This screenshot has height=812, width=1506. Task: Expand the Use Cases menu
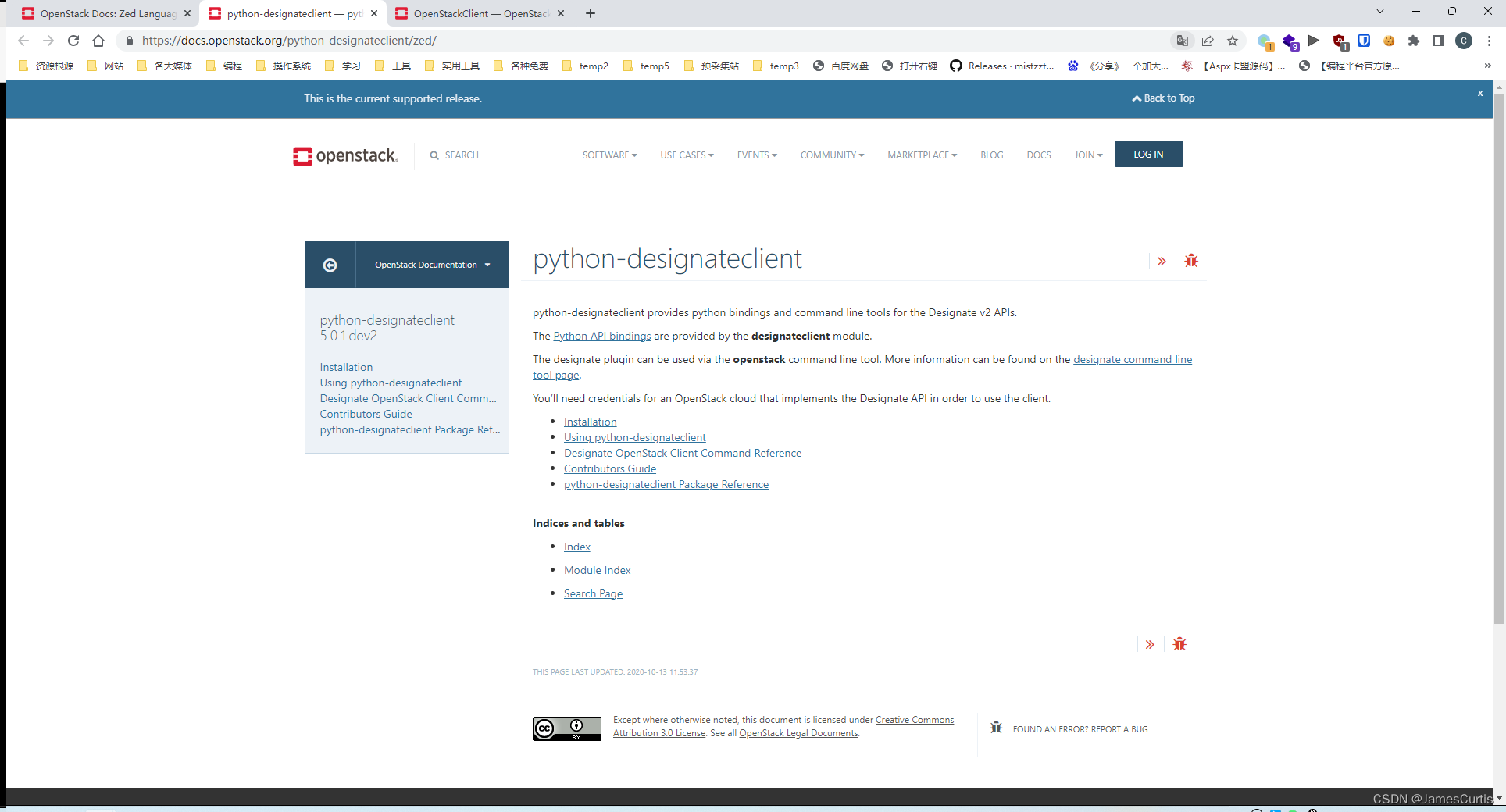click(x=687, y=155)
